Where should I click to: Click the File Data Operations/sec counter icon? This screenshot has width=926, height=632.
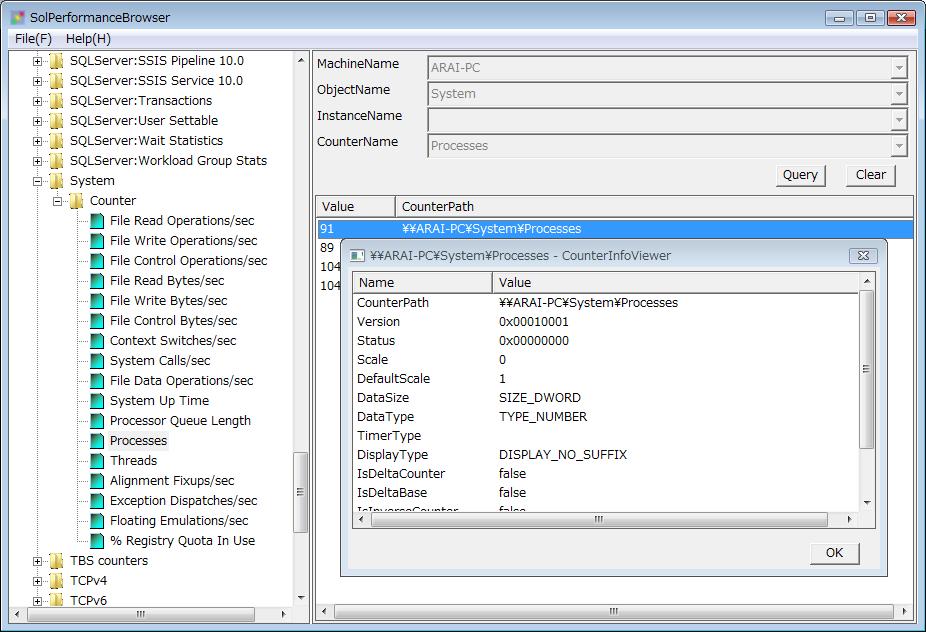[97, 382]
